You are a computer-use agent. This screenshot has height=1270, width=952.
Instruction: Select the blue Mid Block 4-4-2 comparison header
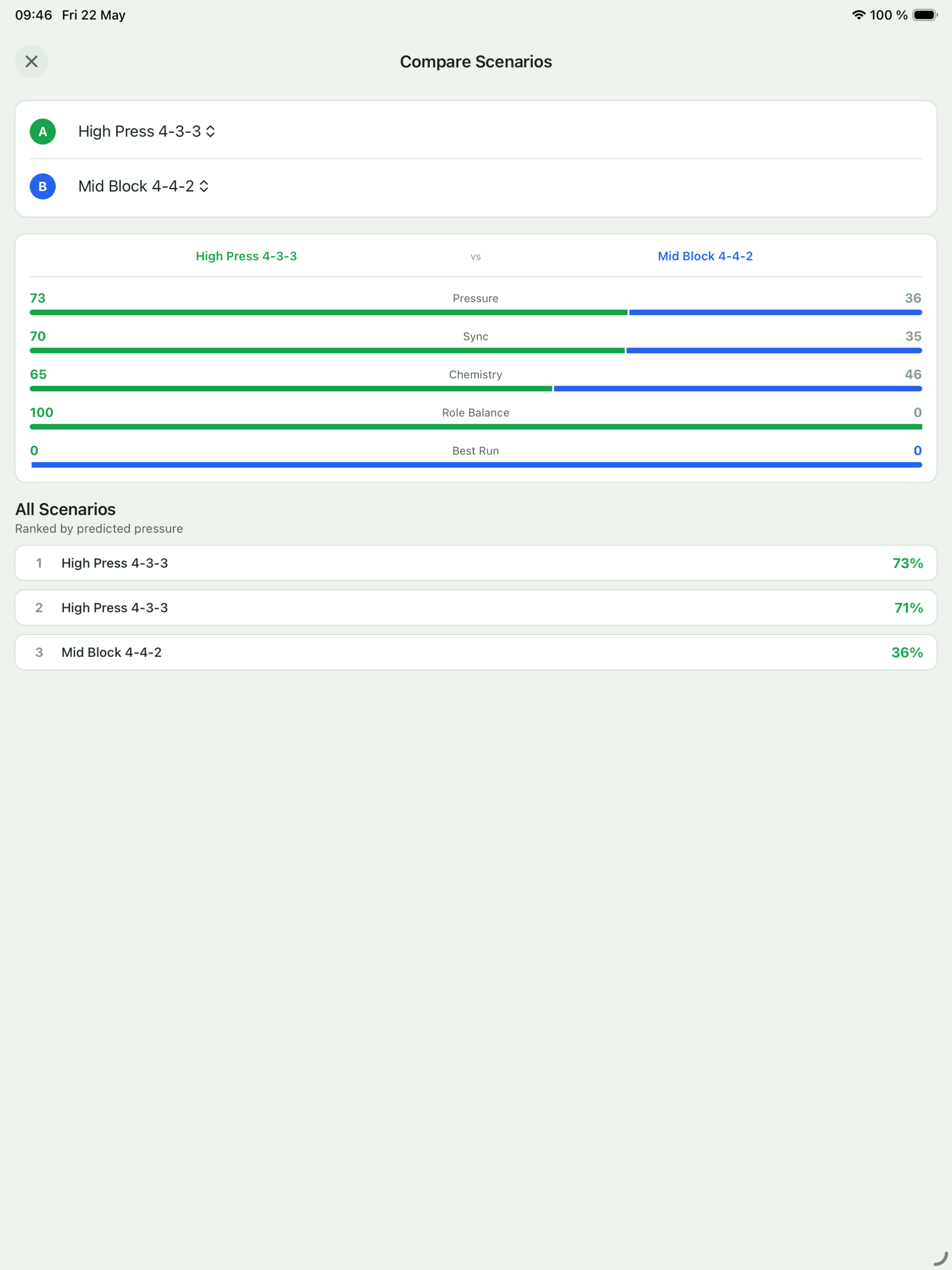[x=705, y=256]
